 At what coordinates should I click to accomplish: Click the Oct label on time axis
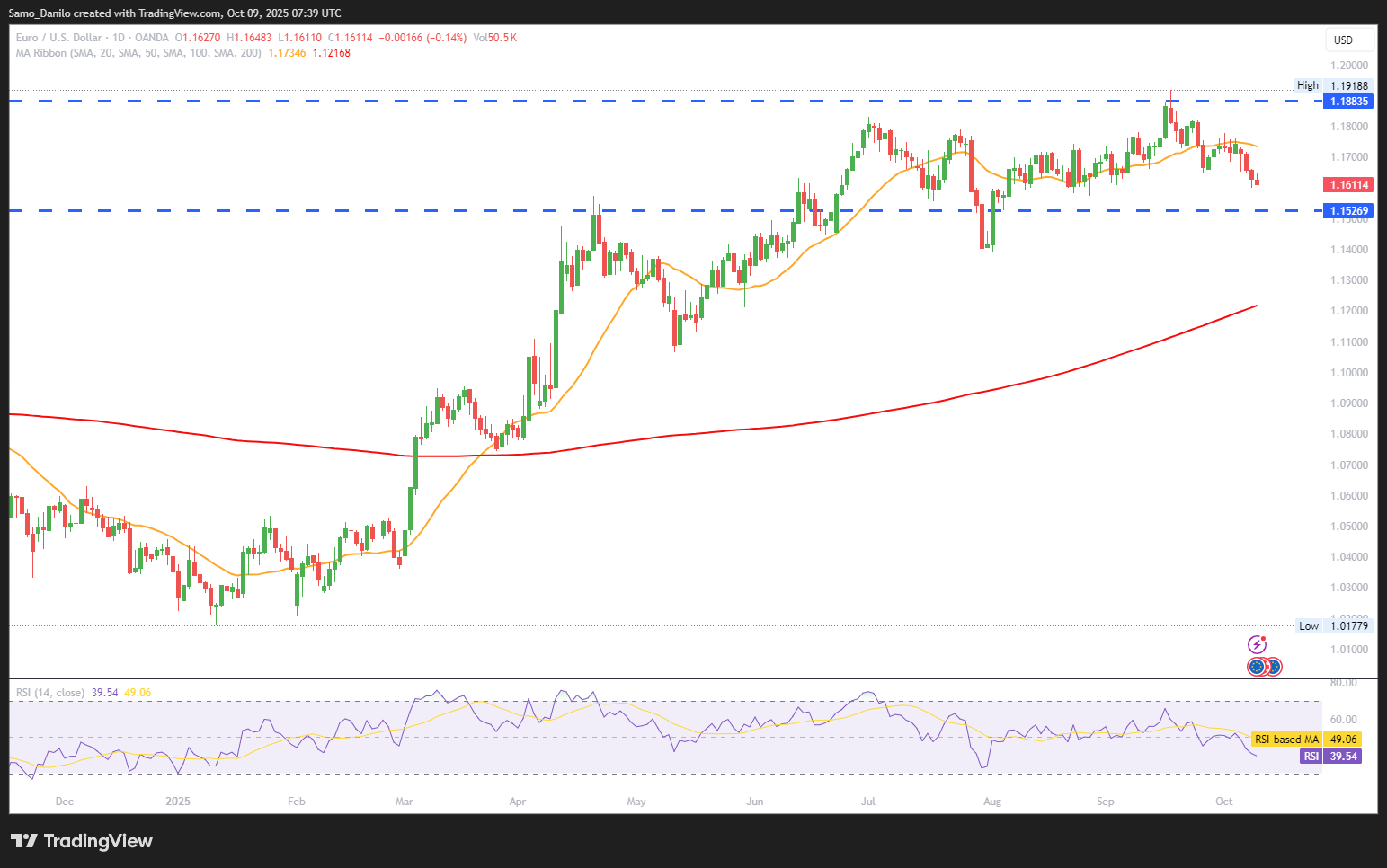(1223, 802)
